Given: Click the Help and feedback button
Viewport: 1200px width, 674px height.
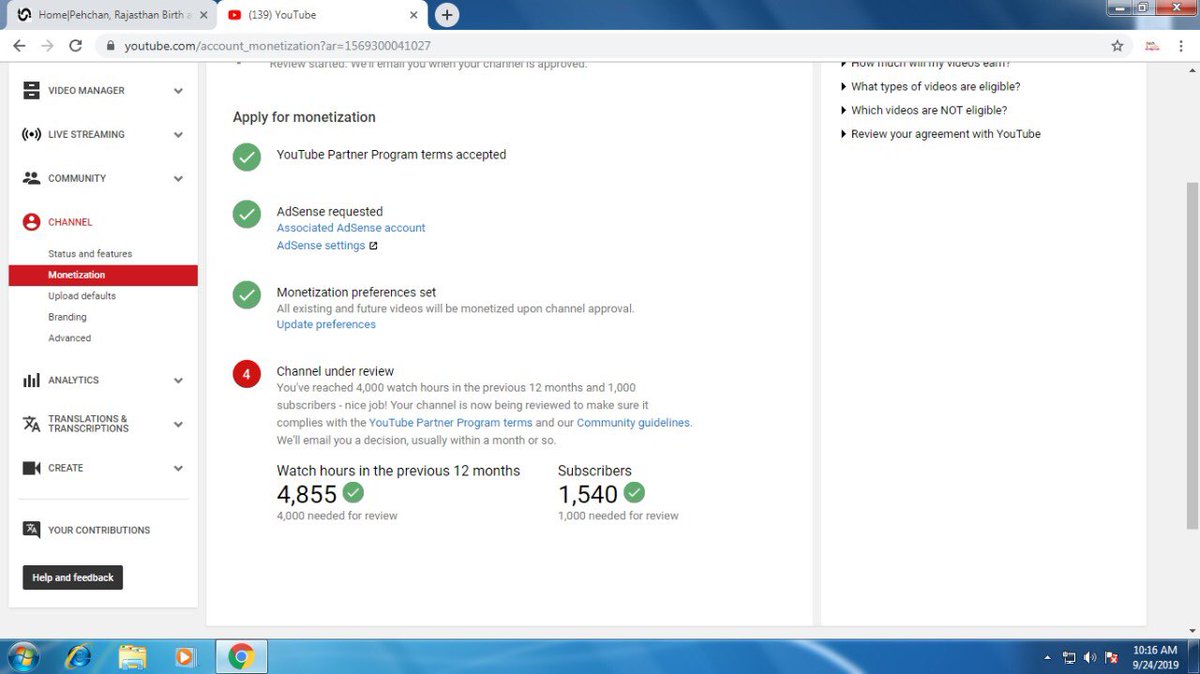Looking at the screenshot, I should tap(73, 578).
